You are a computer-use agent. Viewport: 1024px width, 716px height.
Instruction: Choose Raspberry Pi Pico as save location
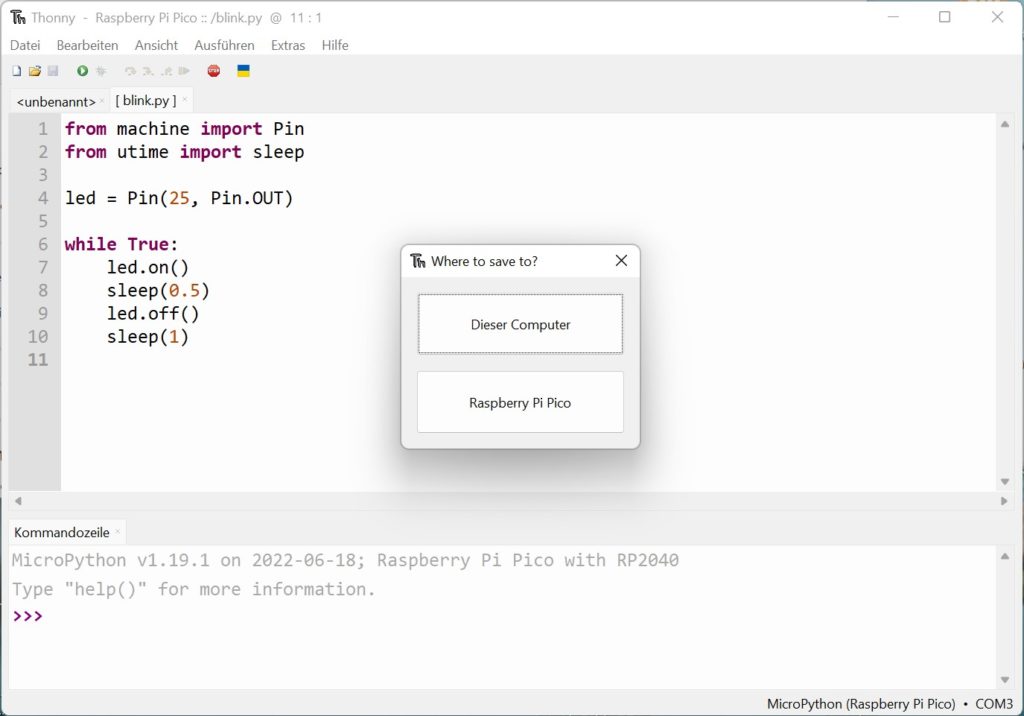pos(520,402)
